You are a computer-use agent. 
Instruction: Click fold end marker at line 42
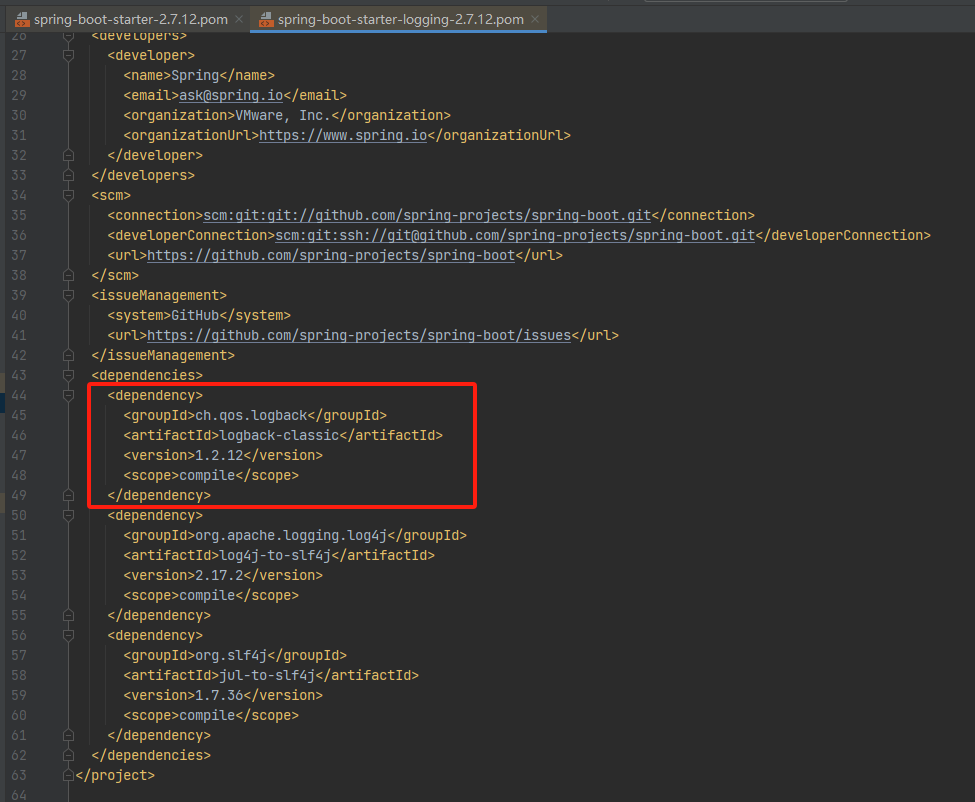point(68,355)
